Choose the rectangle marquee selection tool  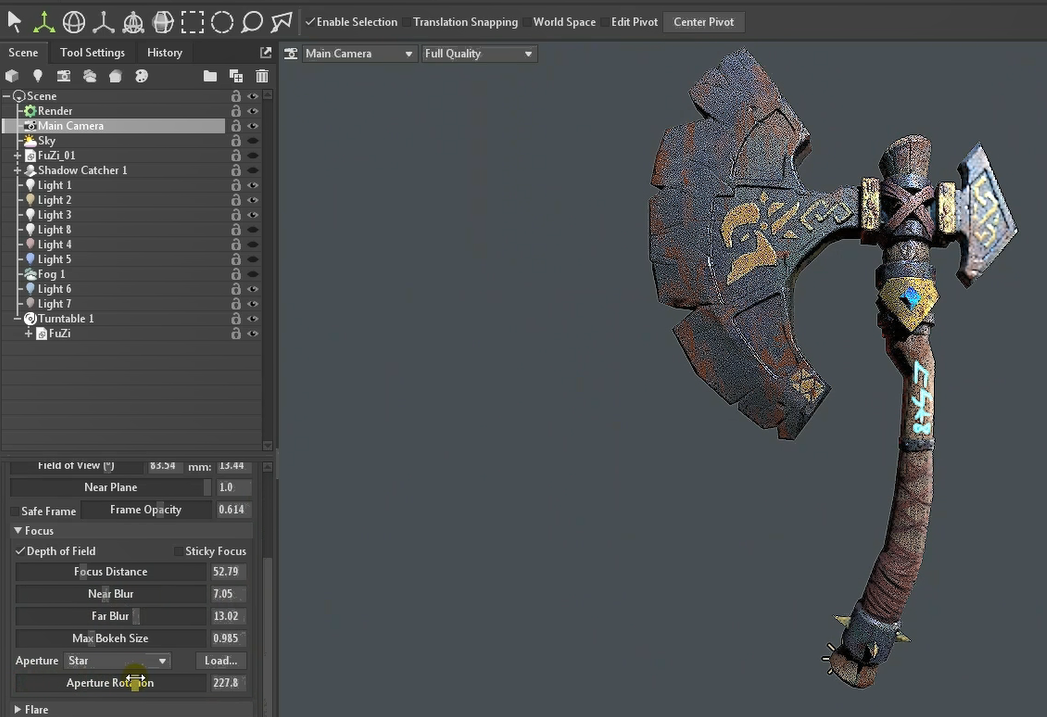pos(192,22)
